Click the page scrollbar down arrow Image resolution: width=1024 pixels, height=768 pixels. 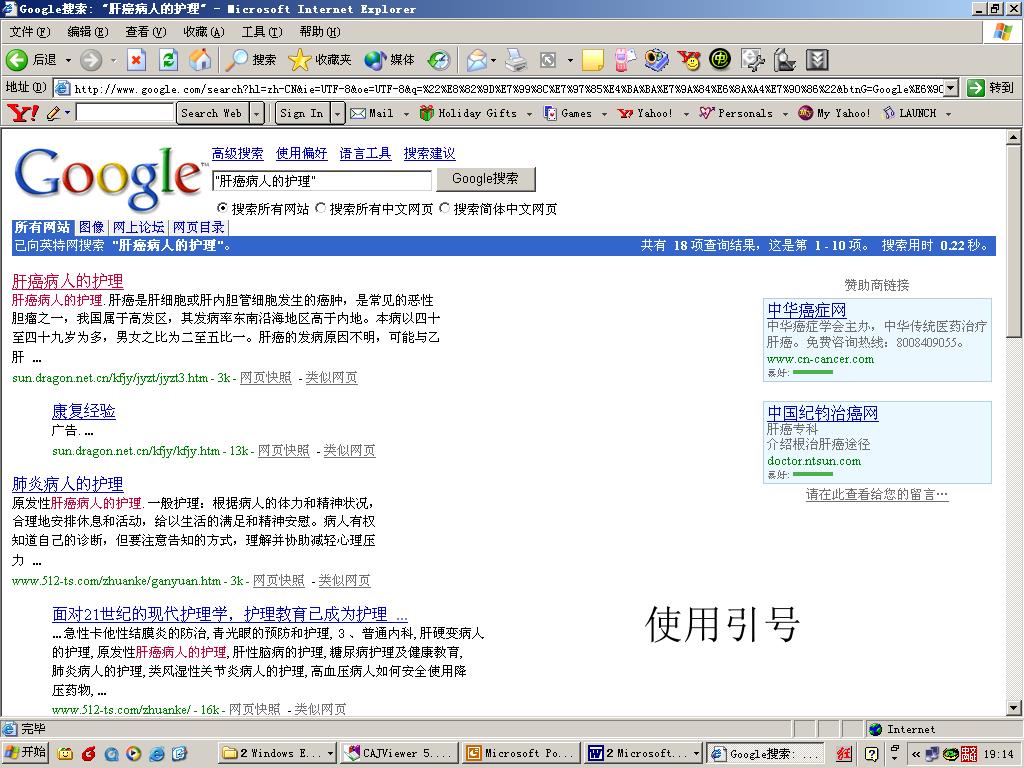pyautogui.click(x=1014, y=708)
